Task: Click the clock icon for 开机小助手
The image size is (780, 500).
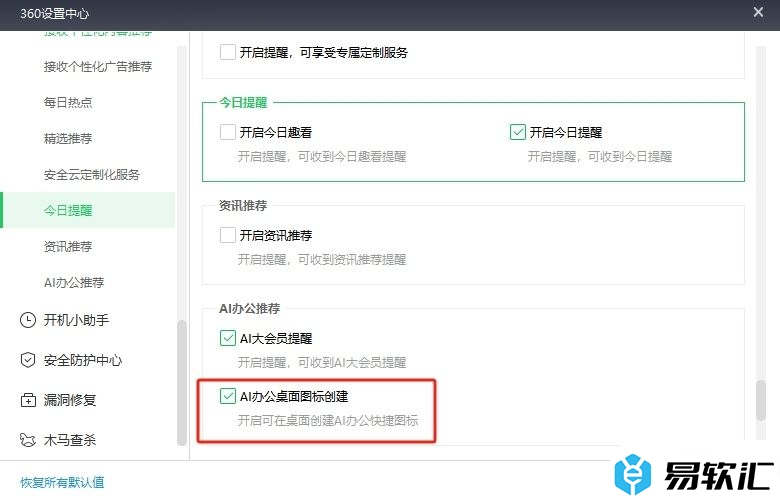Action: coord(28,320)
